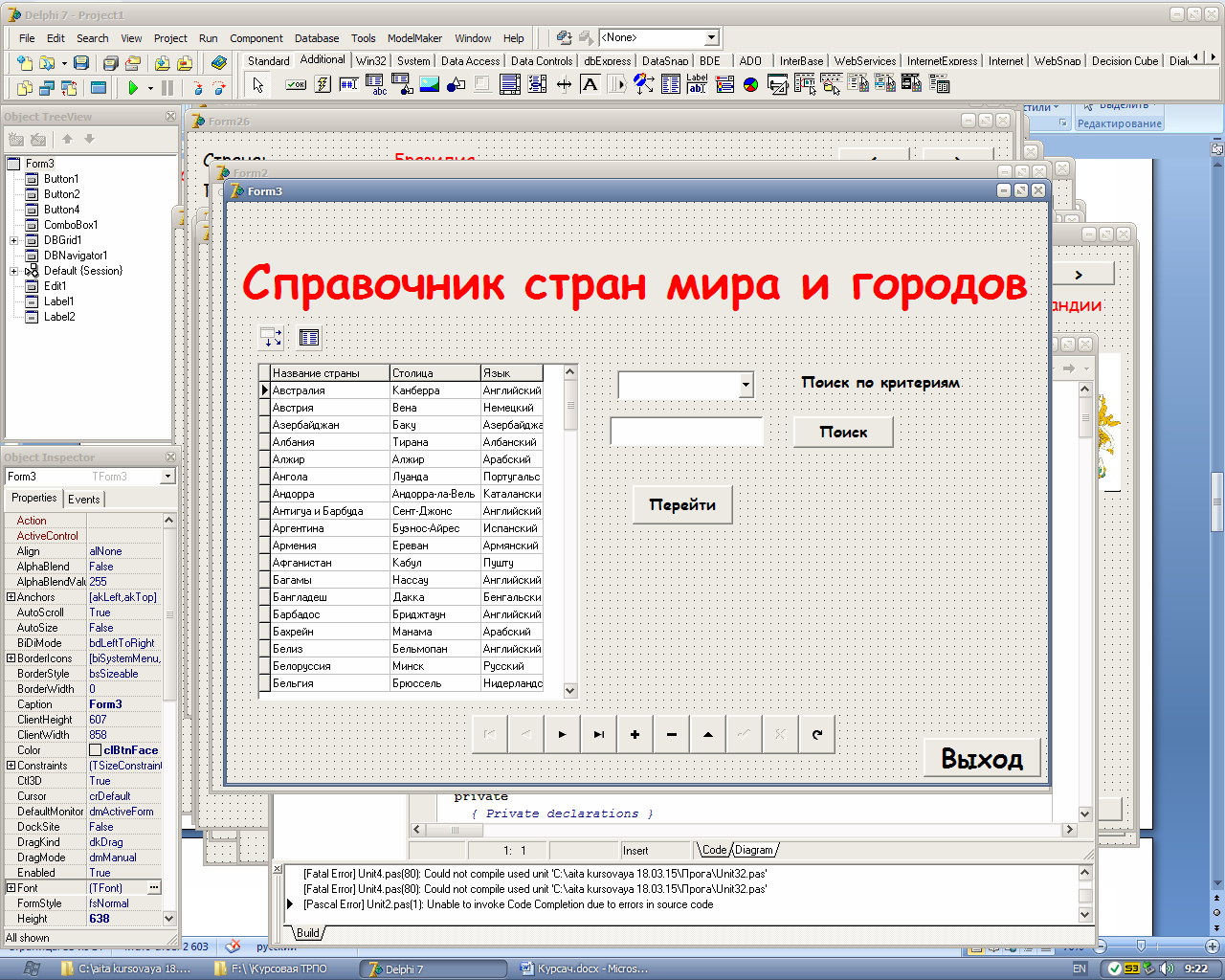Select the Shape component on the palette

pos(456,84)
